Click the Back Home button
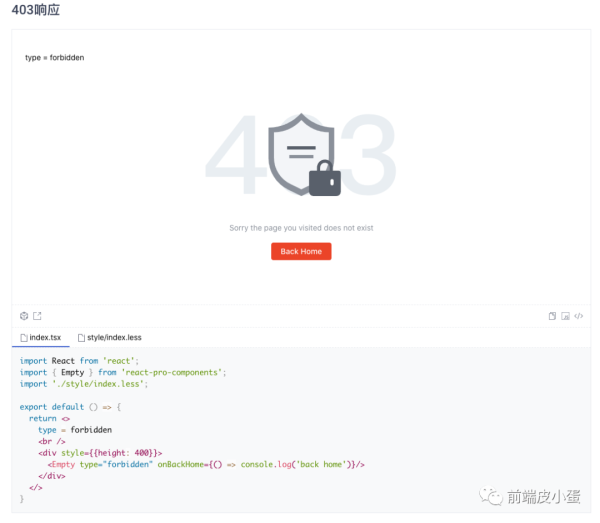The width and height of the screenshot is (600, 523). pyautogui.click(x=301, y=251)
